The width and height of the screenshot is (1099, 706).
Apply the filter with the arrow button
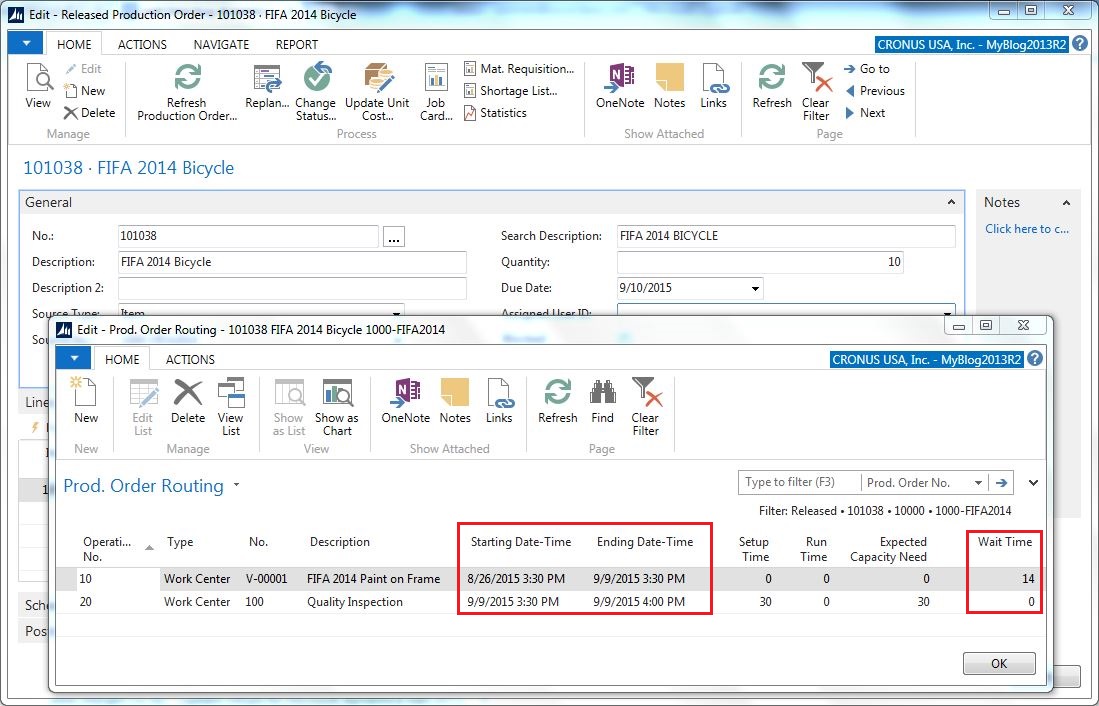coord(1002,482)
